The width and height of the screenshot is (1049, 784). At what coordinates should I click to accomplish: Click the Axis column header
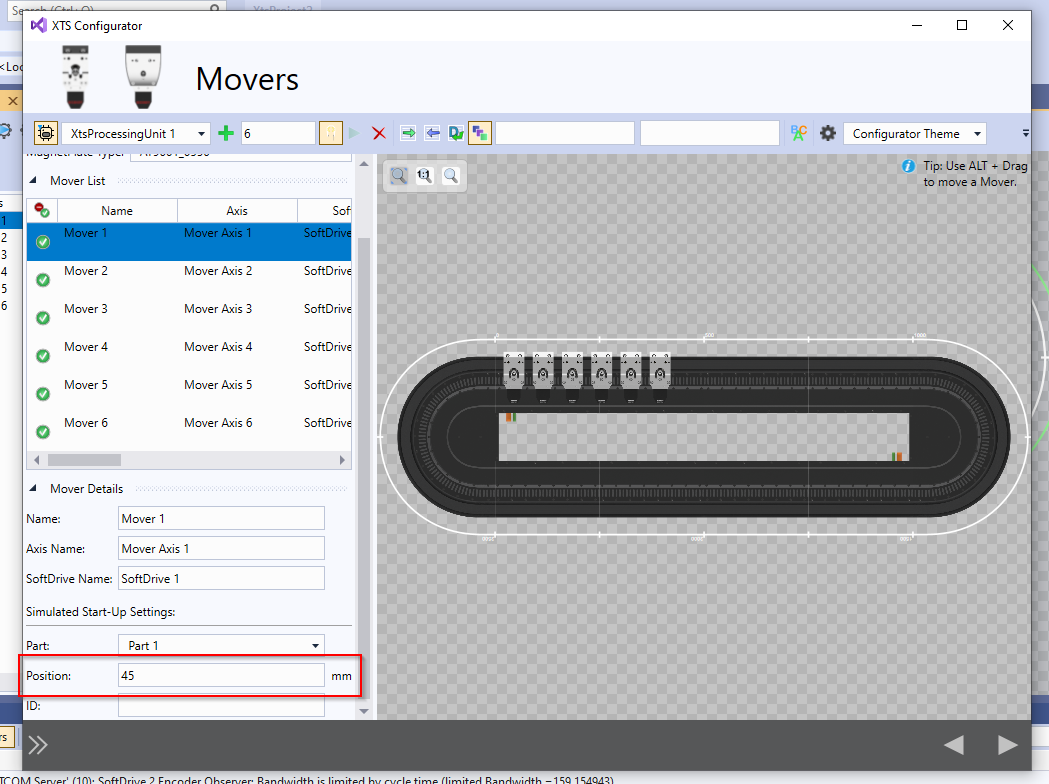[237, 211]
